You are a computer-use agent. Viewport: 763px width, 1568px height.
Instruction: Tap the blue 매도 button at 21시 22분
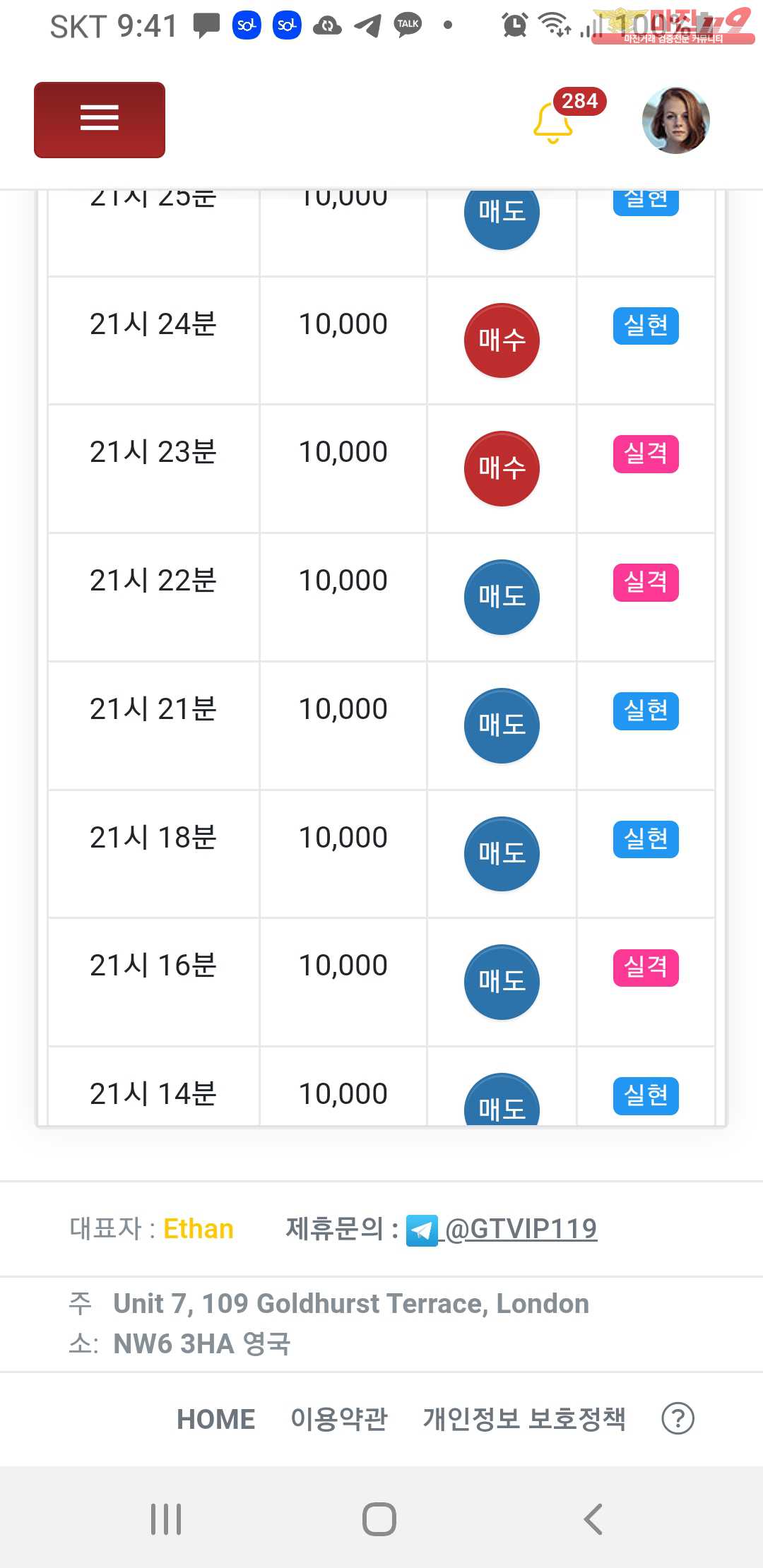502,597
